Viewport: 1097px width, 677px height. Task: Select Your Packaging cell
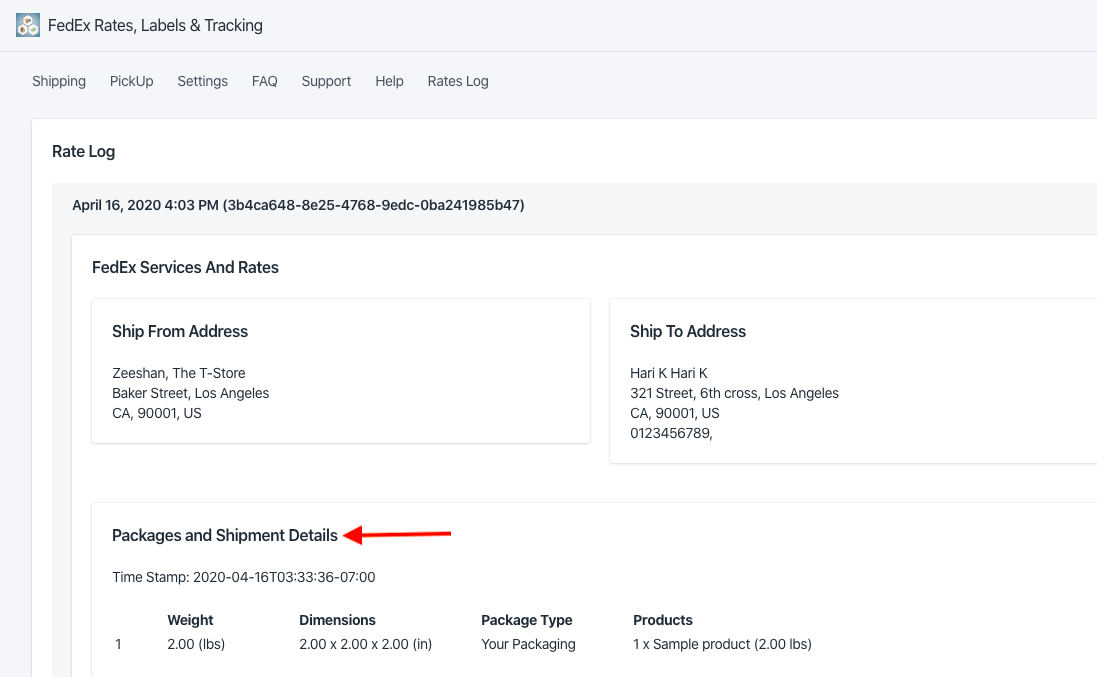coord(528,644)
